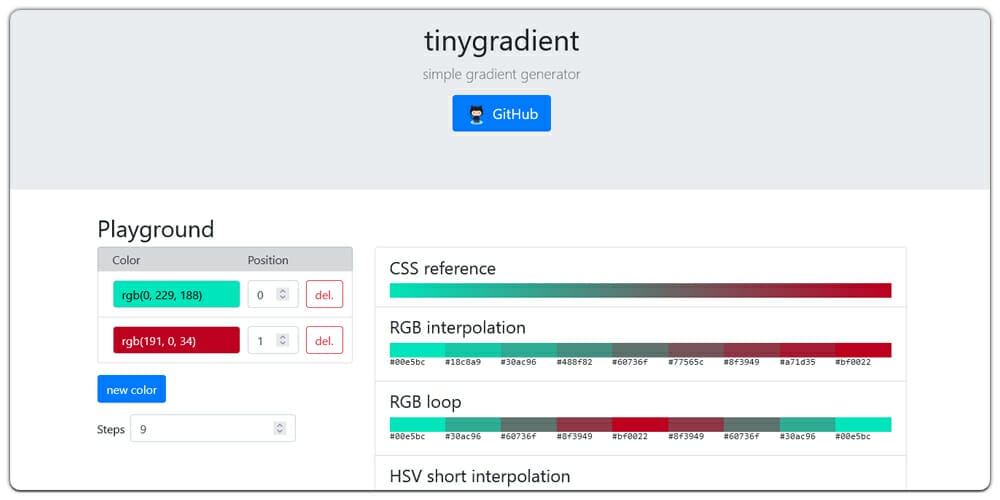Image resolution: width=1000 pixels, height=500 pixels.
Task: Click the position stepper for the first color
Action: tap(282, 294)
